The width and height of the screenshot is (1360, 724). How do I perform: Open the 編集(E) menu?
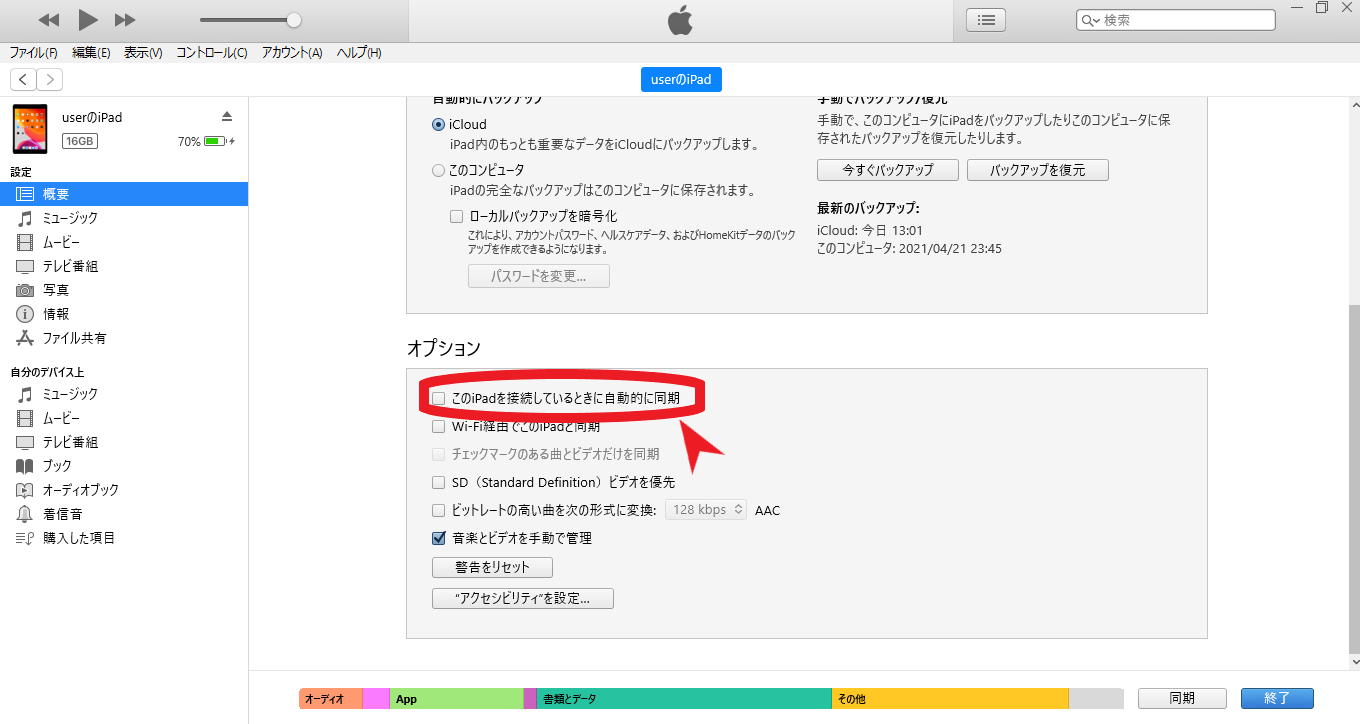click(91, 53)
